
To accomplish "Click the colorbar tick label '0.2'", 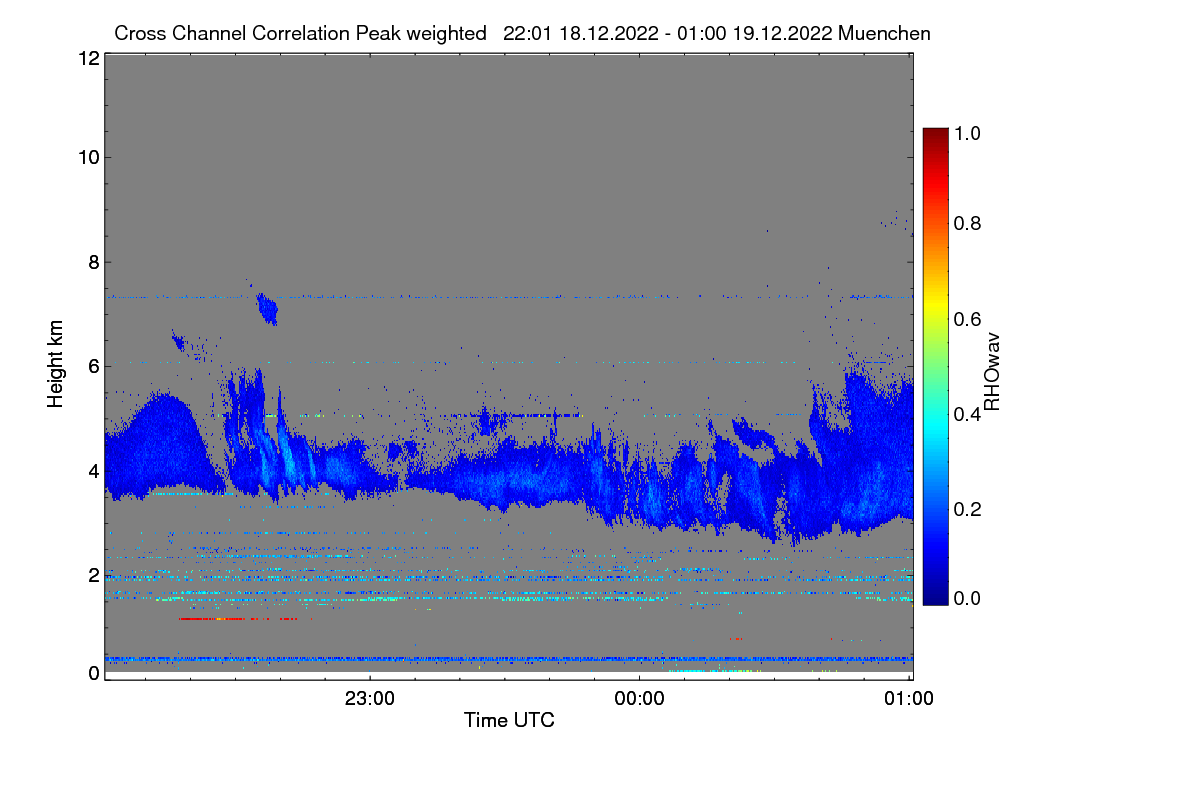I will pos(966,509).
